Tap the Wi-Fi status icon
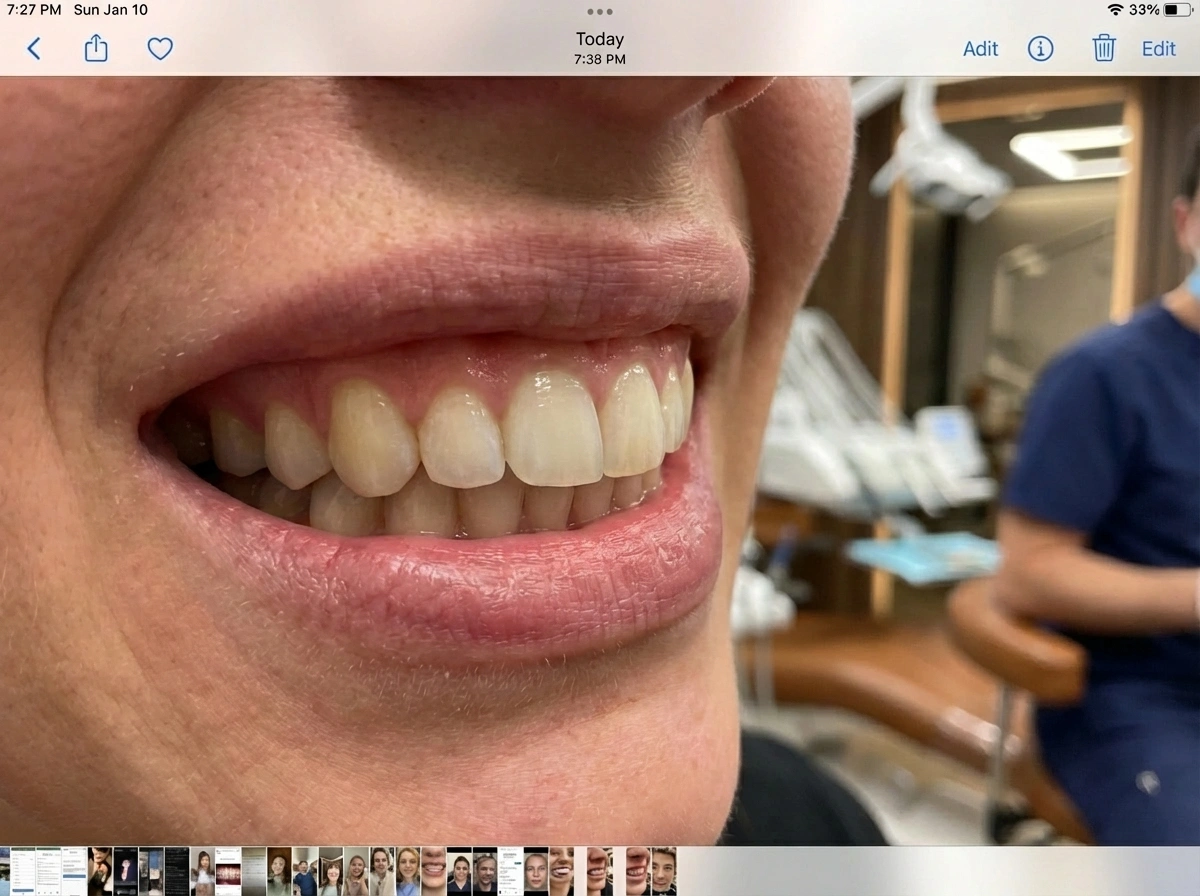This screenshot has height=896, width=1200. tap(1115, 10)
